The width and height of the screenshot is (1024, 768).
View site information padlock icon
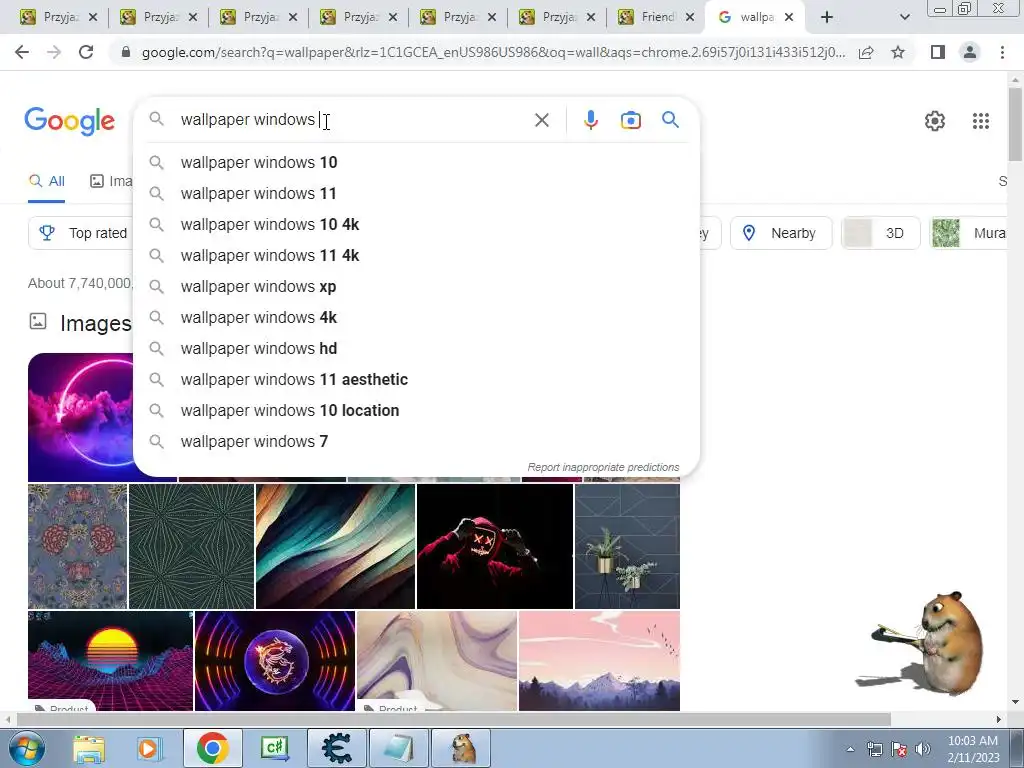[x=126, y=52]
